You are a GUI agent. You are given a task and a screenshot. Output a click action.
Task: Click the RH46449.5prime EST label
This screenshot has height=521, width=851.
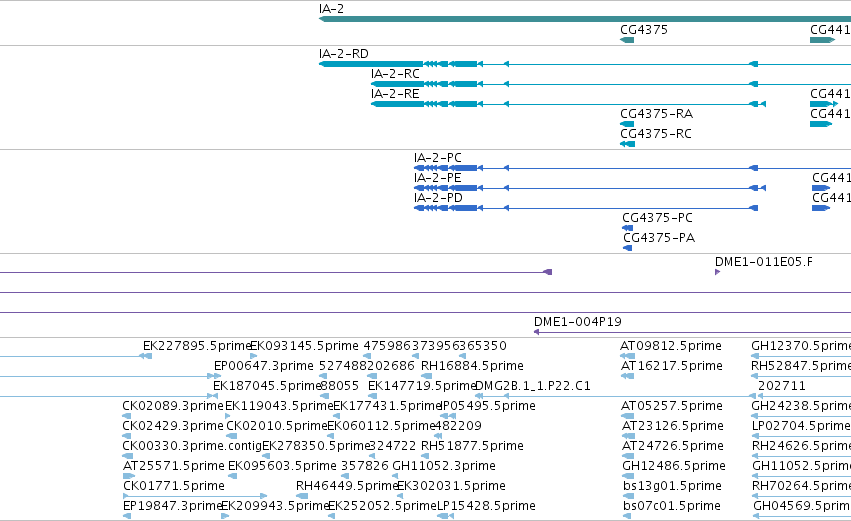pyautogui.click(x=347, y=487)
